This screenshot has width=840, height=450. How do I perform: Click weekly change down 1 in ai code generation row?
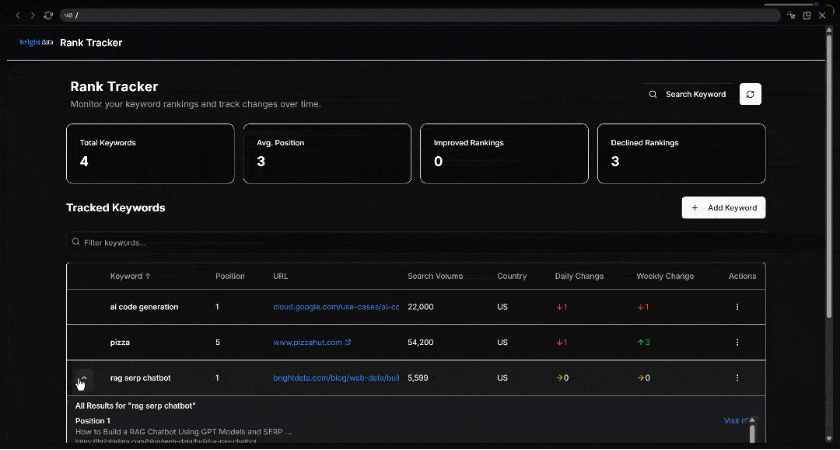click(643, 307)
